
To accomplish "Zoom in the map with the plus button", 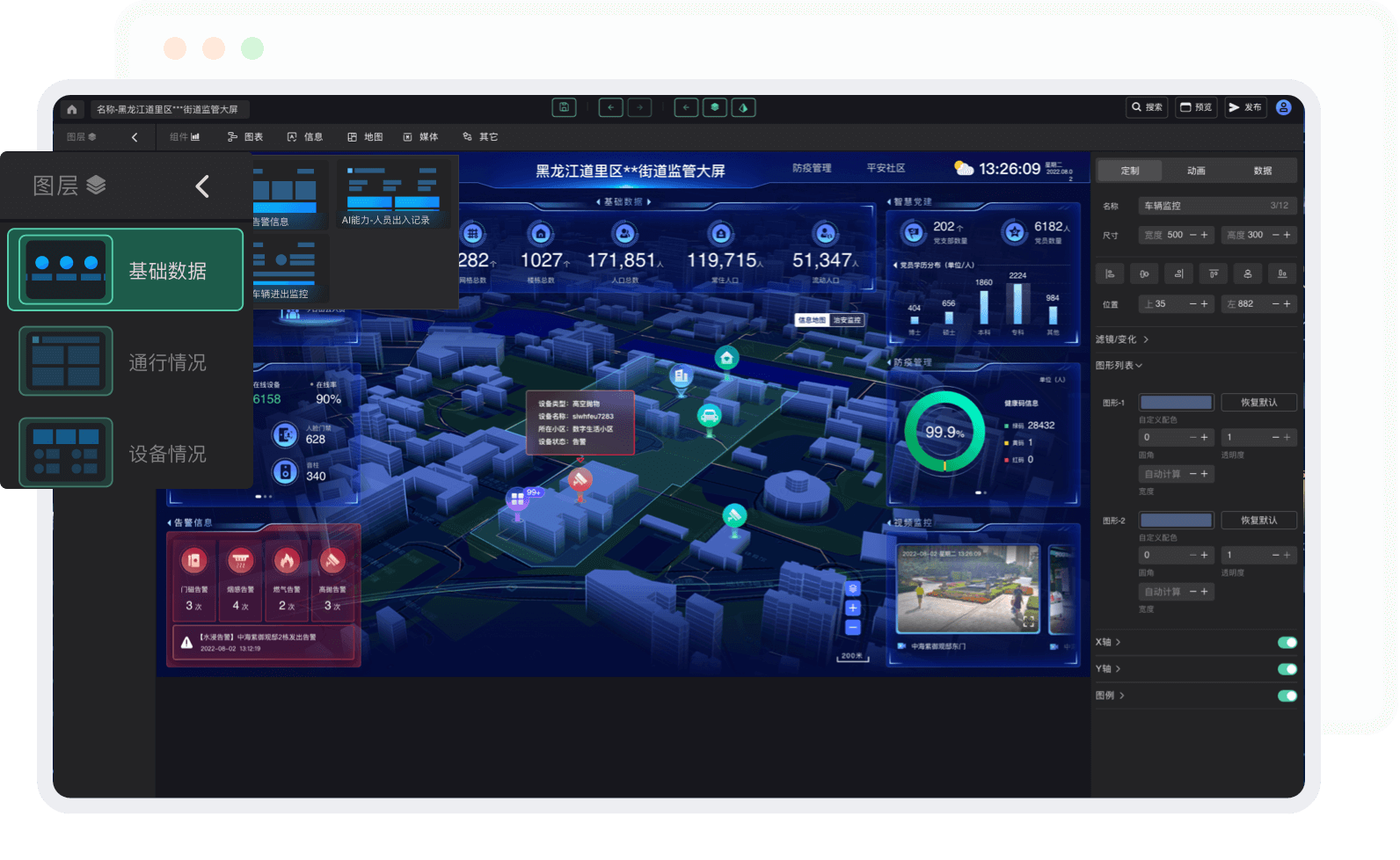I will point(852,608).
